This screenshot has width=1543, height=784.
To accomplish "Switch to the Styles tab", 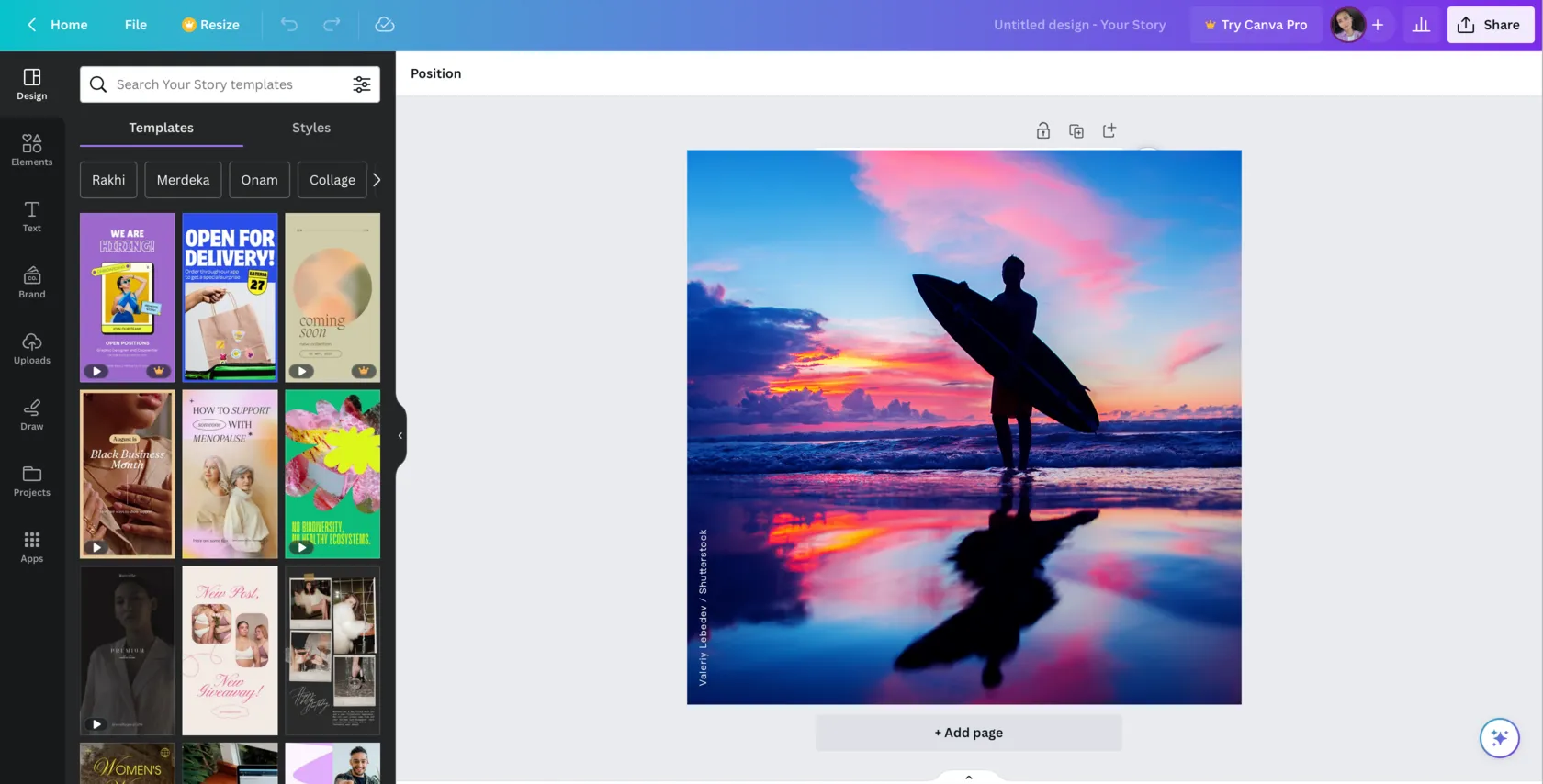I will 311,128.
